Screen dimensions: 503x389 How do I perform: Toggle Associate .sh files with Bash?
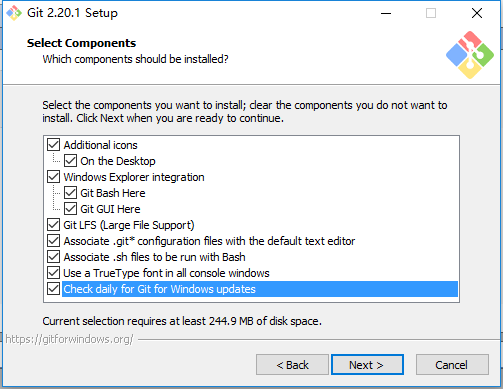(53, 257)
